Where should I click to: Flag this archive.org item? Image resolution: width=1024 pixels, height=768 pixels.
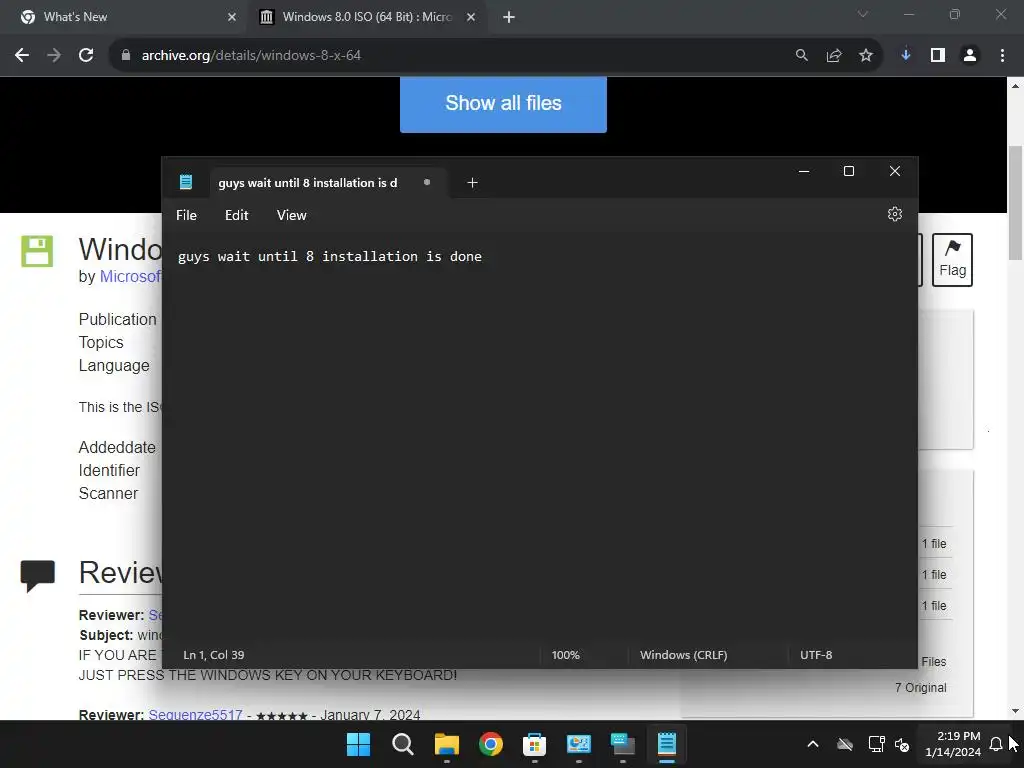(x=952, y=259)
